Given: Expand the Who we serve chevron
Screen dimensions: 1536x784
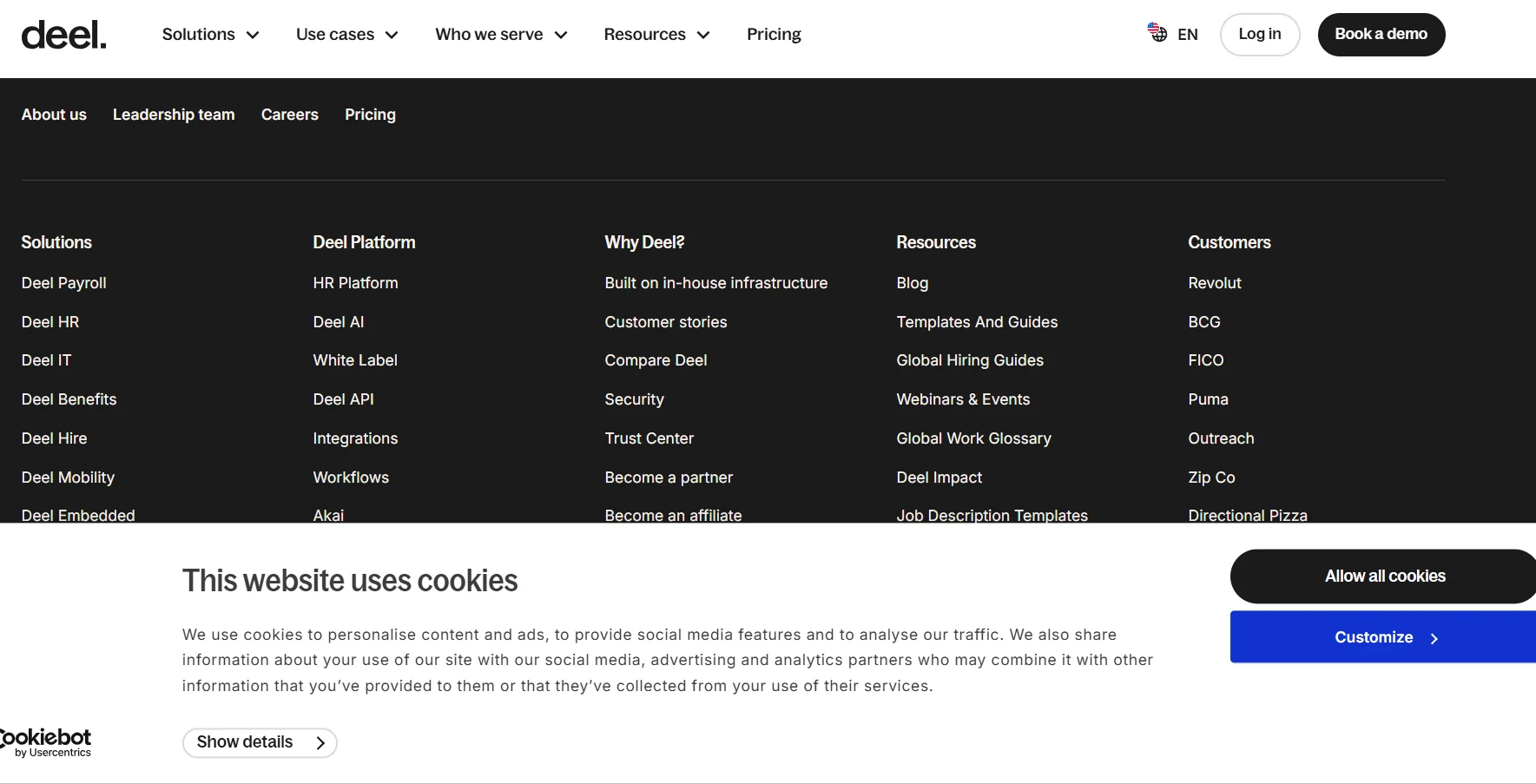Looking at the screenshot, I should click(x=561, y=35).
